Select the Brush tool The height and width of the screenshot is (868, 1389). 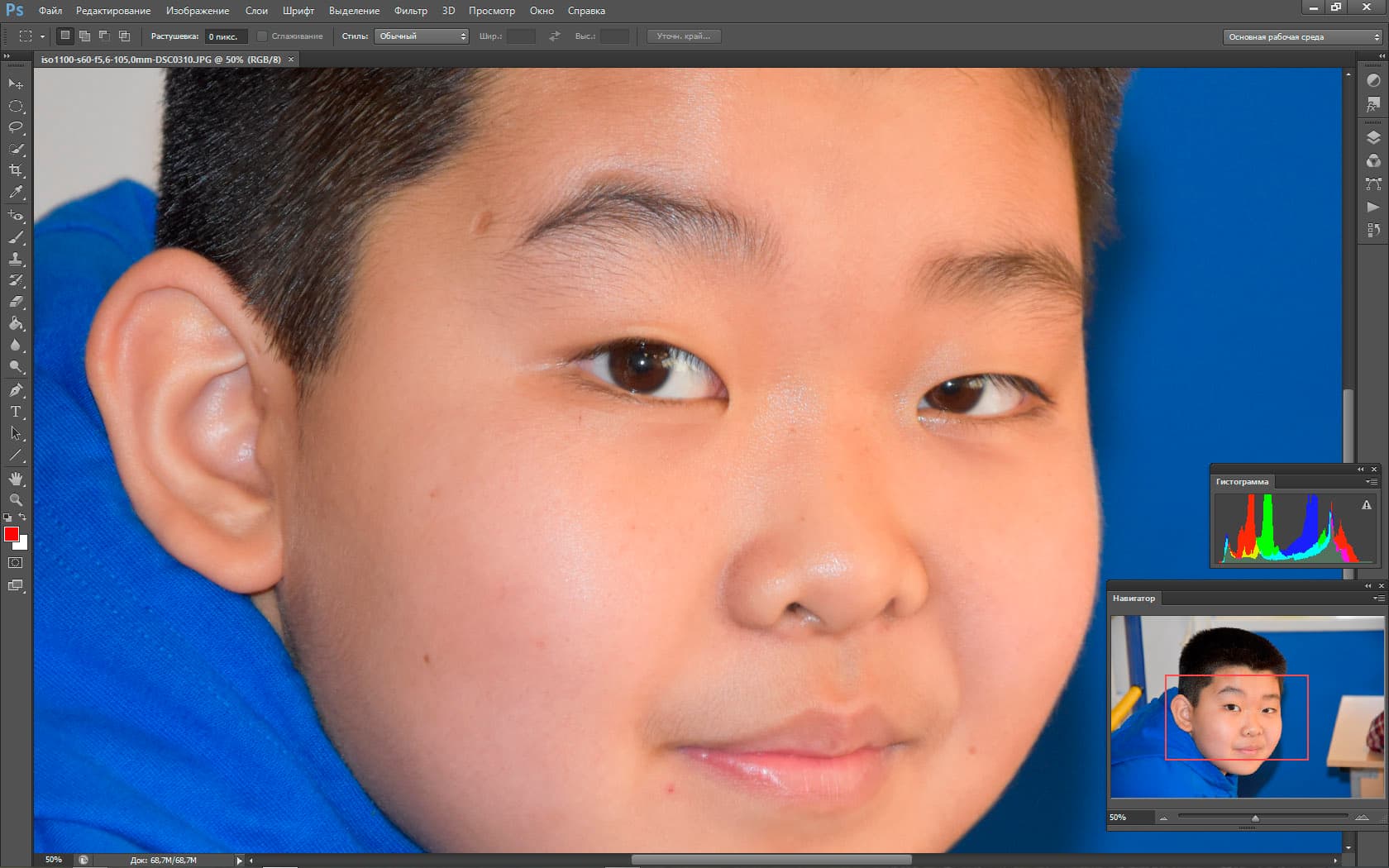(16, 237)
